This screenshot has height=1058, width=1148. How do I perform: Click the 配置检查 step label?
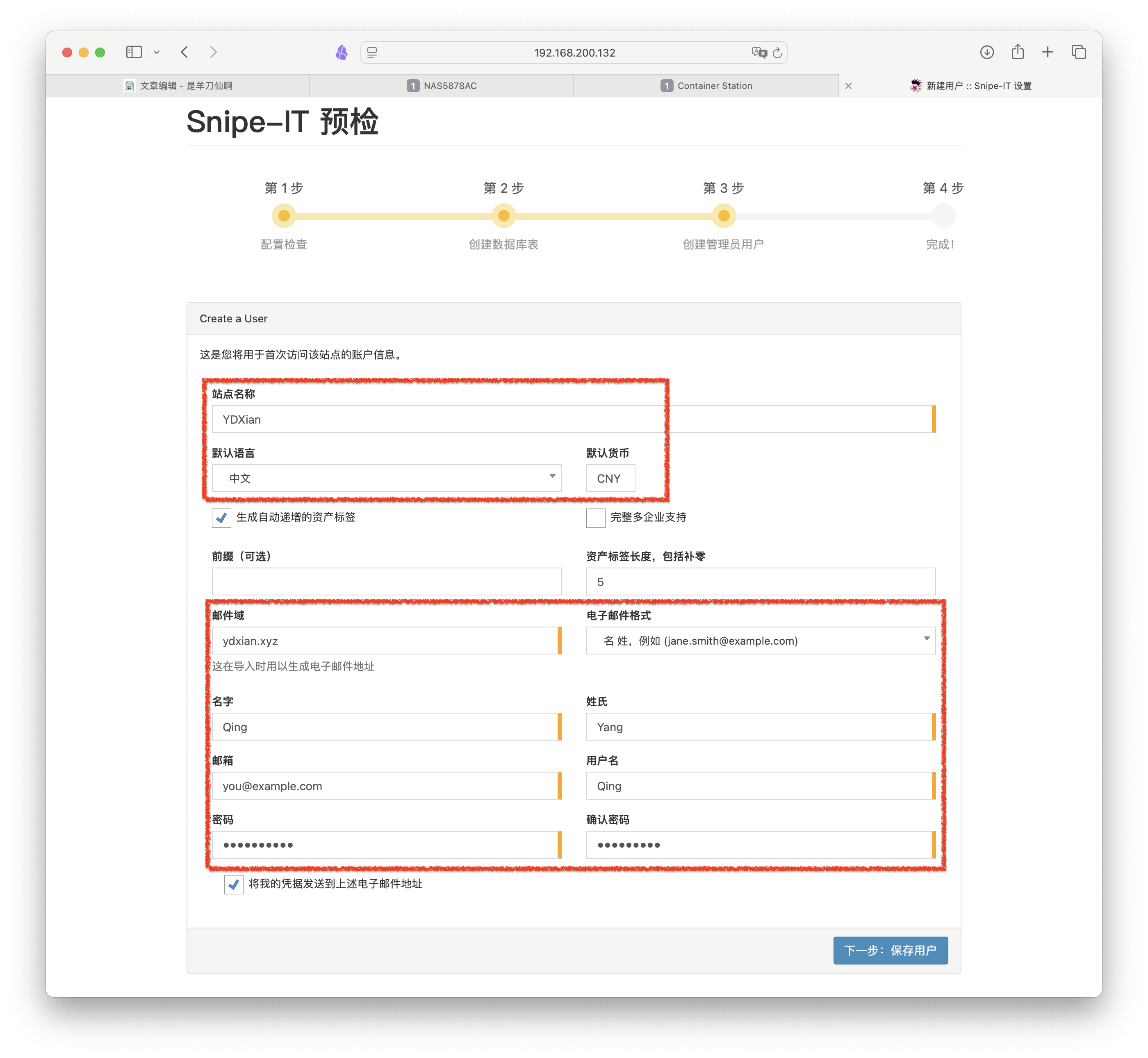[284, 244]
